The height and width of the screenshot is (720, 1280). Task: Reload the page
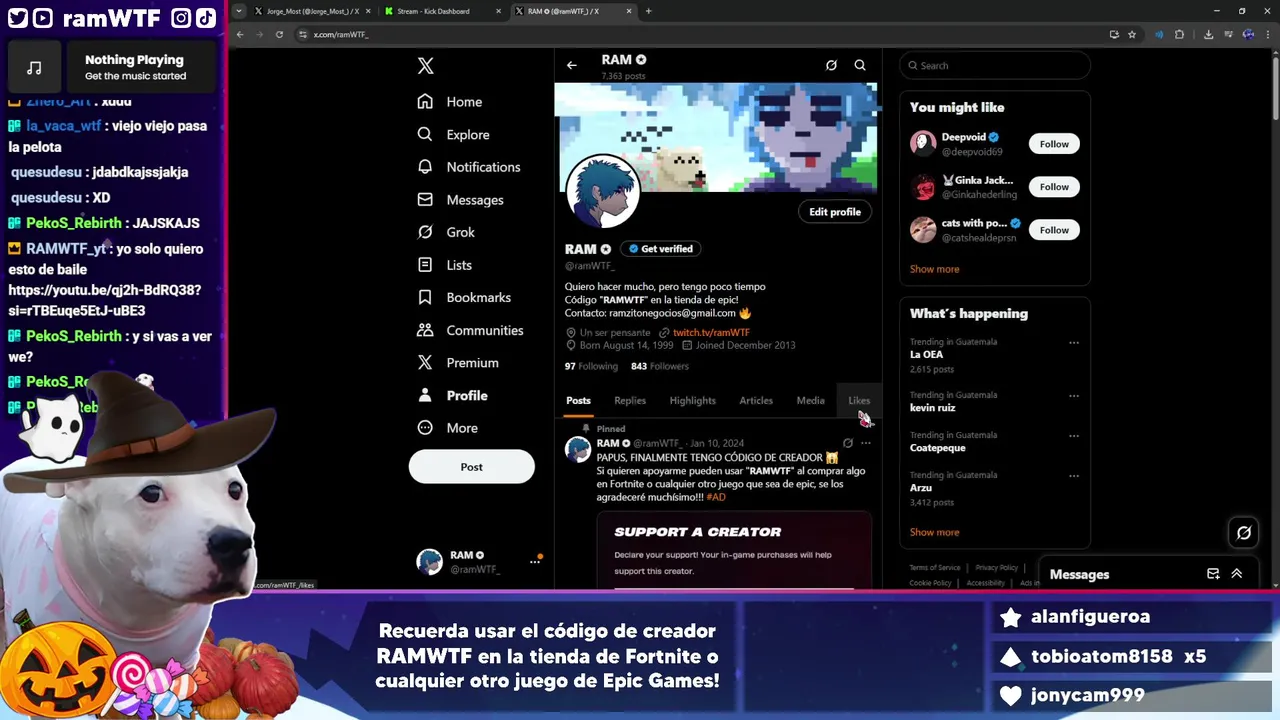(279, 34)
